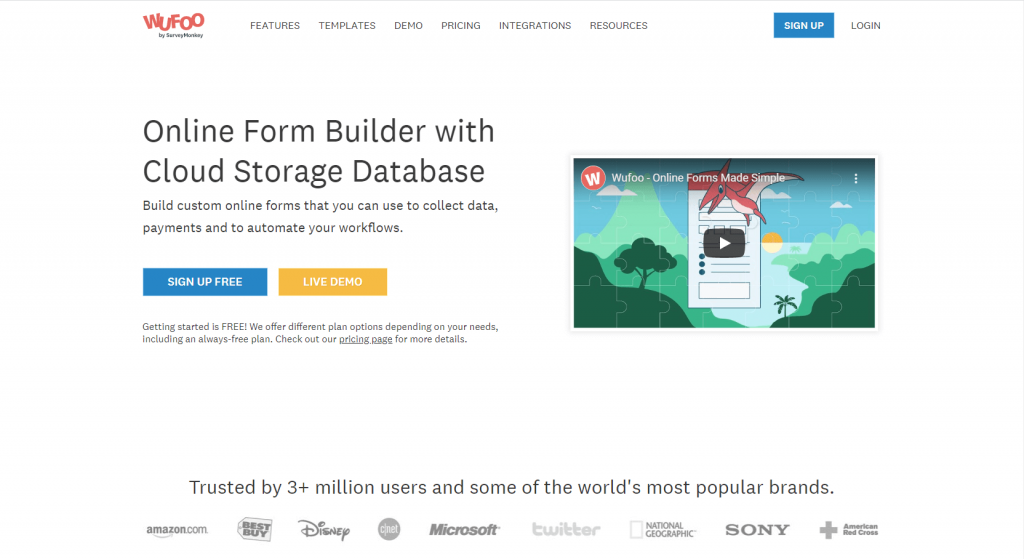Click the Wufoo channel avatar on video
Image resolution: width=1024 pixels, height=559 pixels.
[593, 178]
